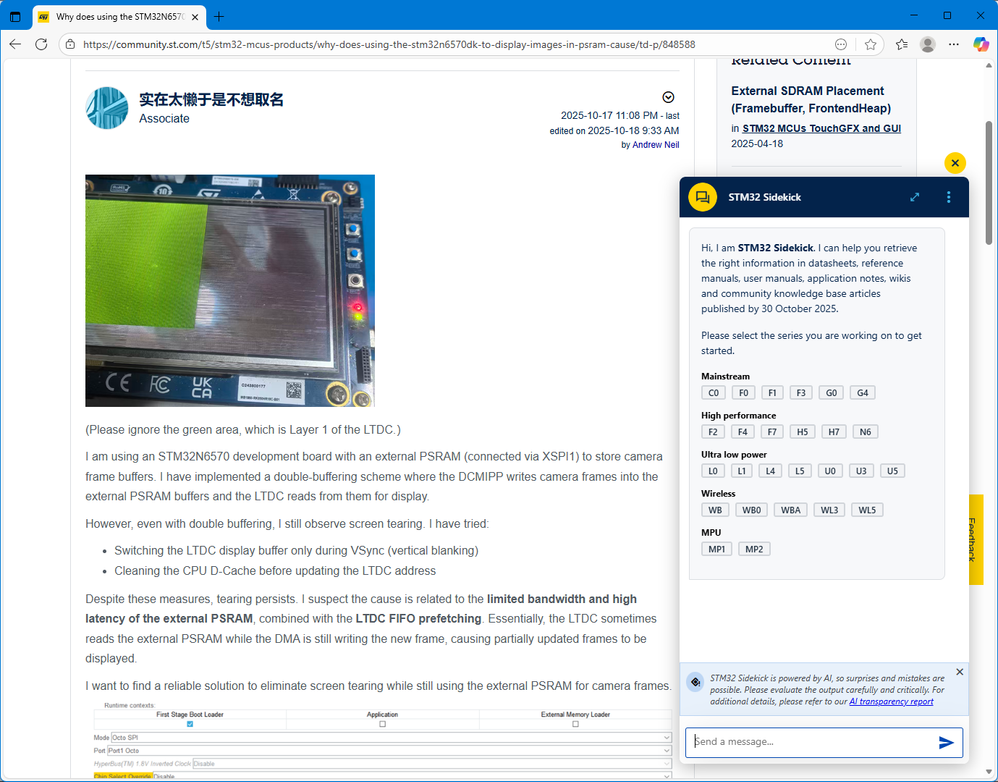
Task: Select the U3 series chip
Action: coord(861,471)
